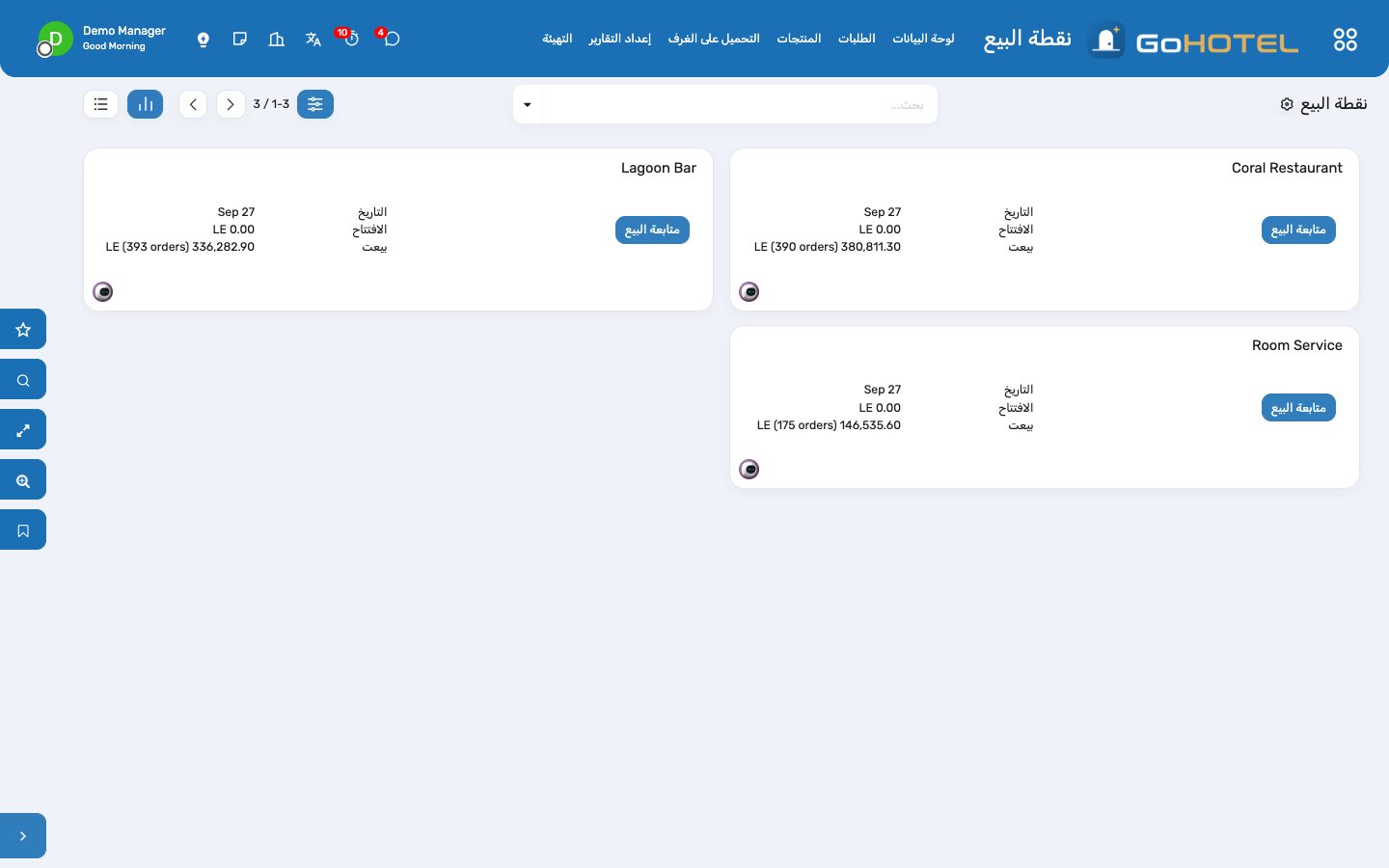Click the zoom-in magnifier icon in side panel
Image resolution: width=1389 pixels, height=868 pixels.
pos(23,480)
